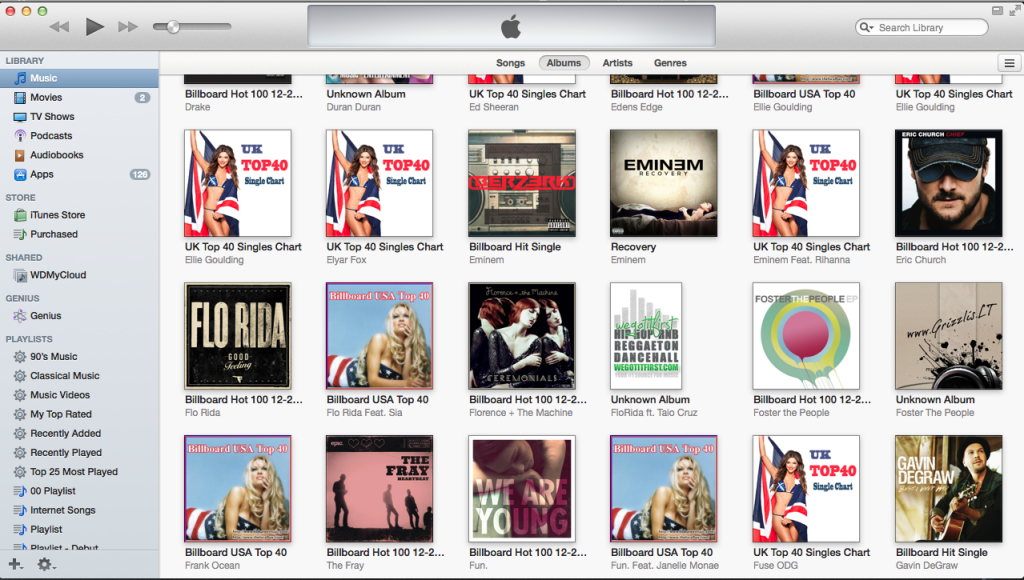Open the Fun. Feat. Janelle Monae album
Viewport: 1024px width, 580px height.
664,489
